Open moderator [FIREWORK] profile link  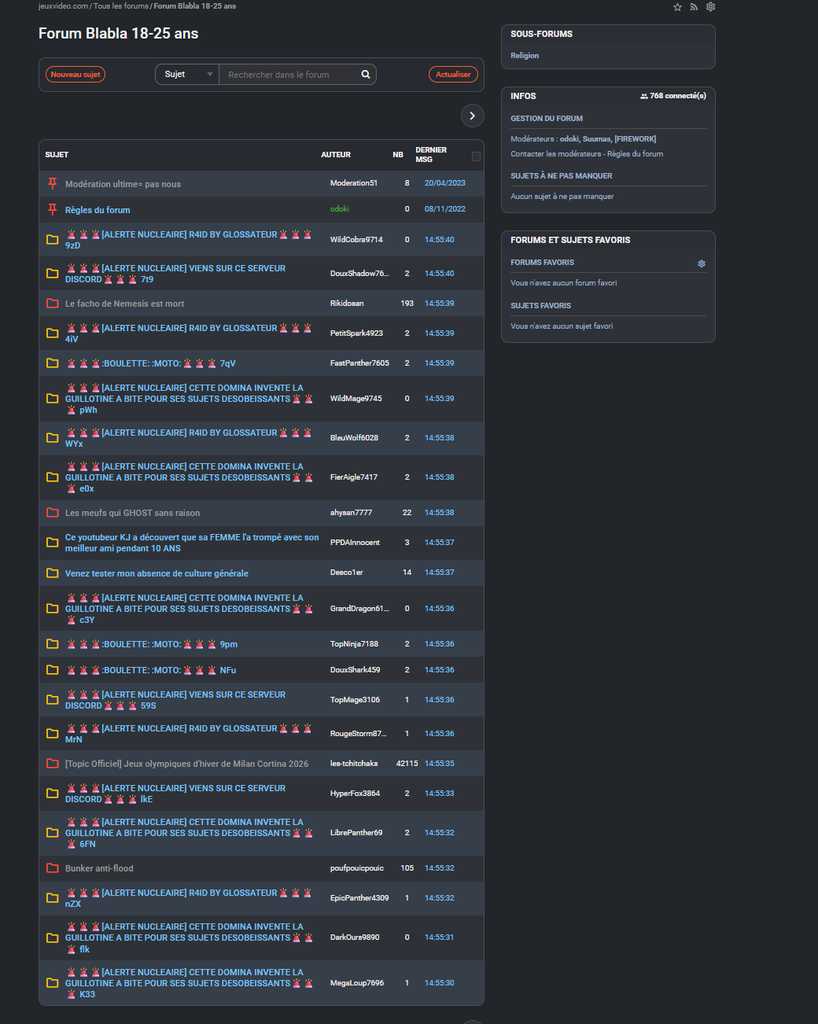635,139
